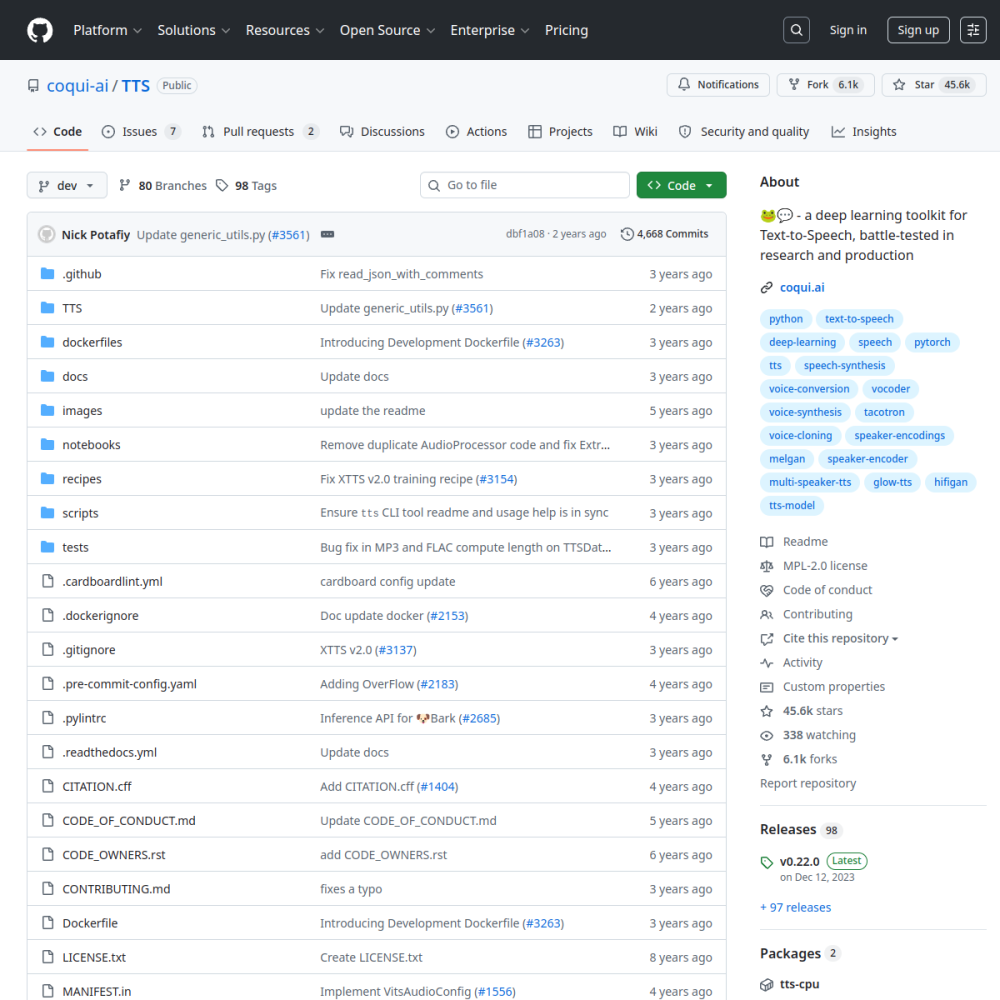Click the file icon for CITATION.cff

pyautogui.click(x=48, y=786)
